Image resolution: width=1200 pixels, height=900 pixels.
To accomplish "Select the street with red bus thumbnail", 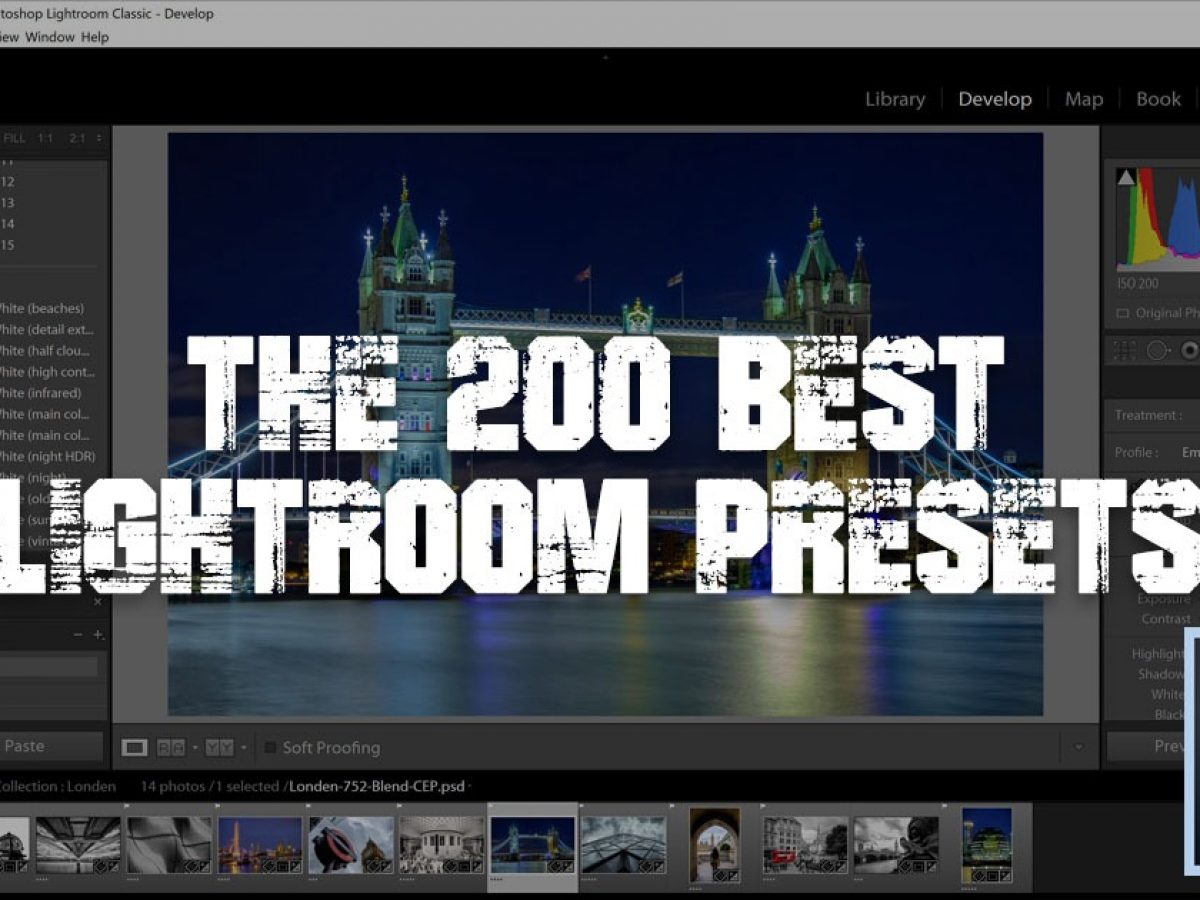I will click(x=805, y=845).
